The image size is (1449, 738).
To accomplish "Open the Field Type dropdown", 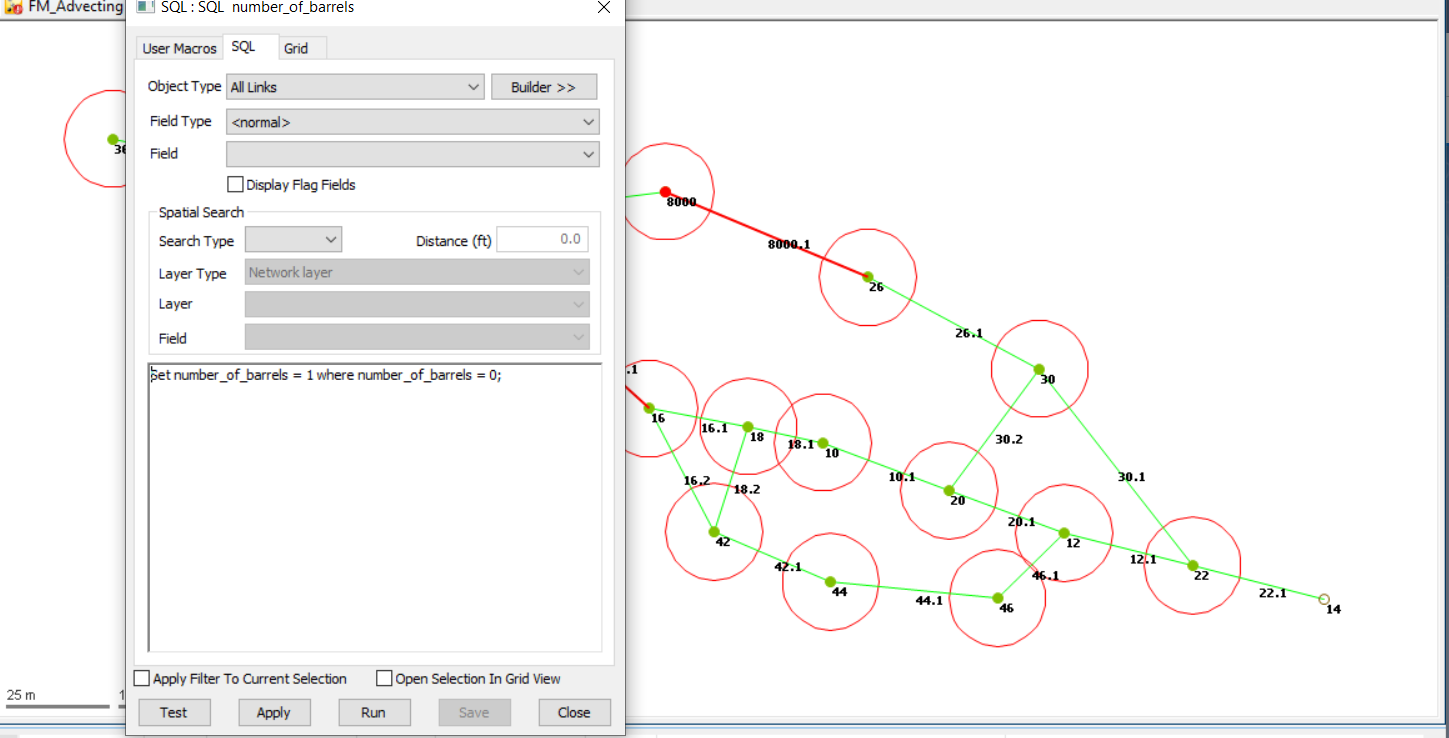I will [x=589, y=121].
